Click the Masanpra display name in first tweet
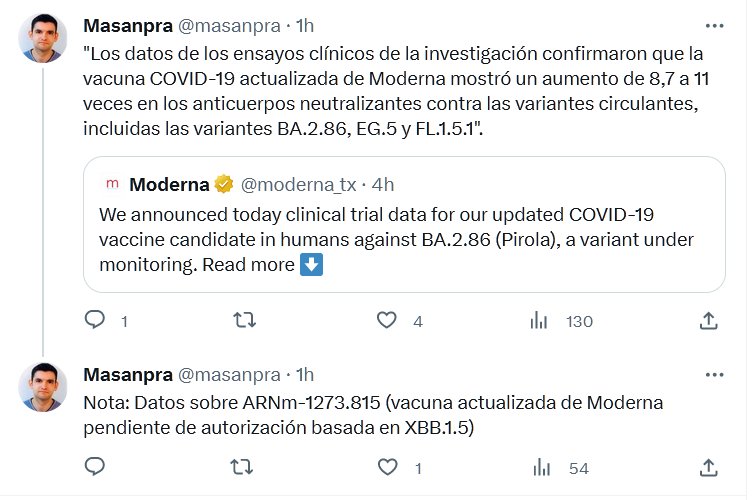The width and height of the screenshot is (754, 500). pos(127,25)
